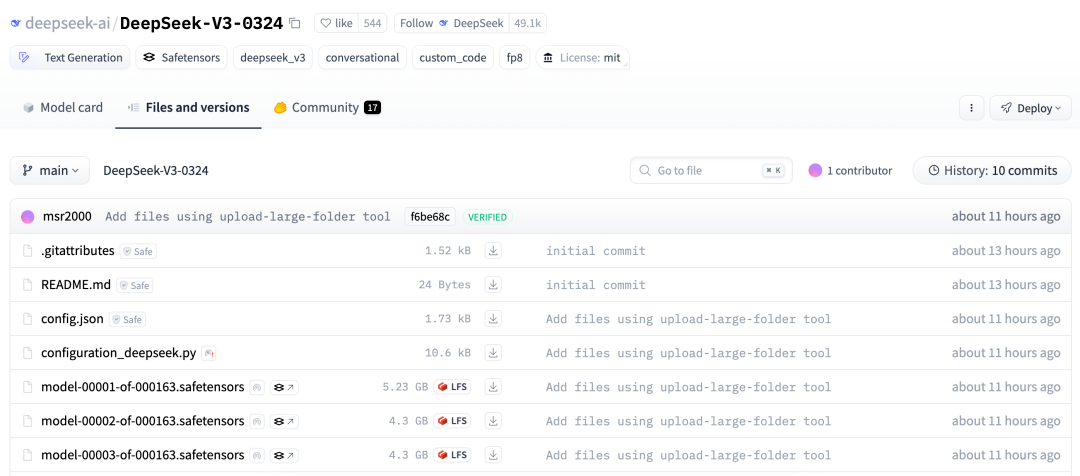Click LFS badge on model-00003 row
This screenshot has width=1080, height=476.
pos(452,455)
